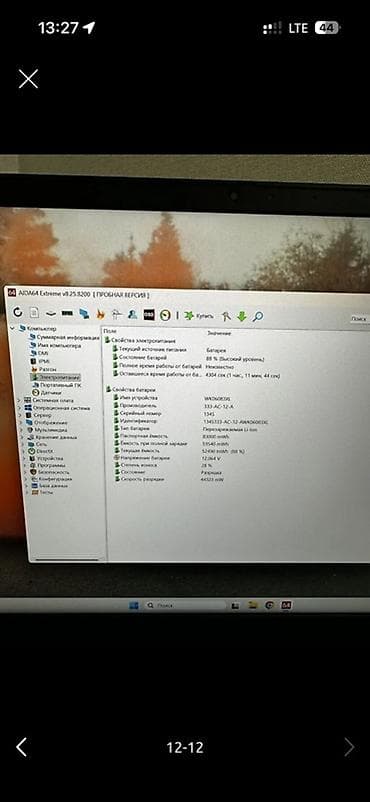Viewport: 370px width, 802px height.
Task: Select the Напряжение батареи row
Action: point(141,458)
